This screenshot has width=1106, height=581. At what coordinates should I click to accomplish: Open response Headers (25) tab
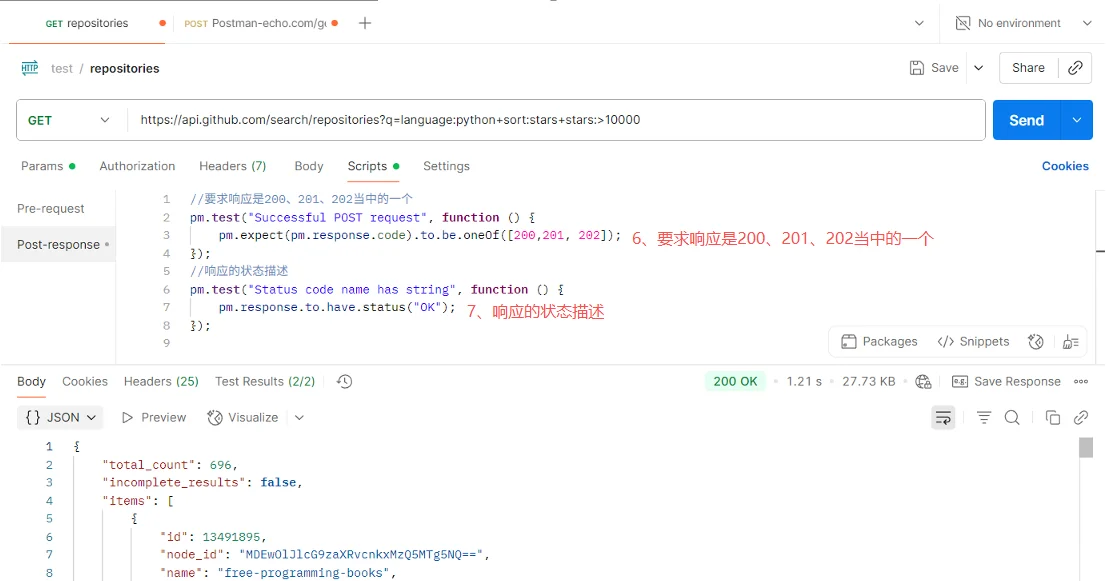coord(161,381)
